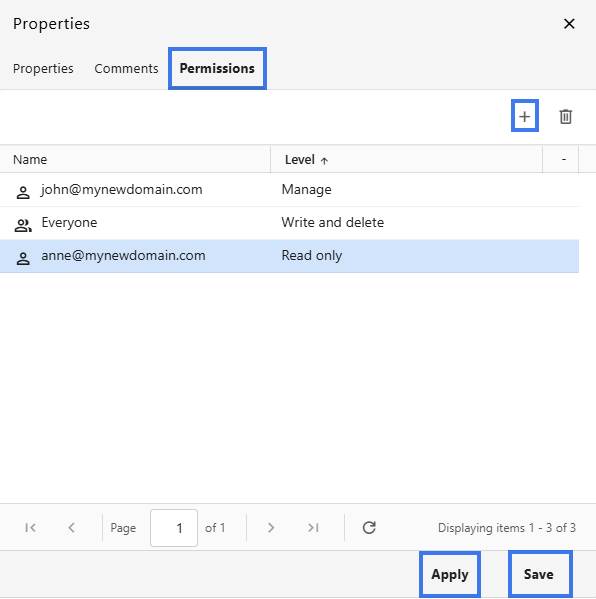Refresh the permissions list
The height and width of the screenshot is (599, 596).
click(369, 528)
